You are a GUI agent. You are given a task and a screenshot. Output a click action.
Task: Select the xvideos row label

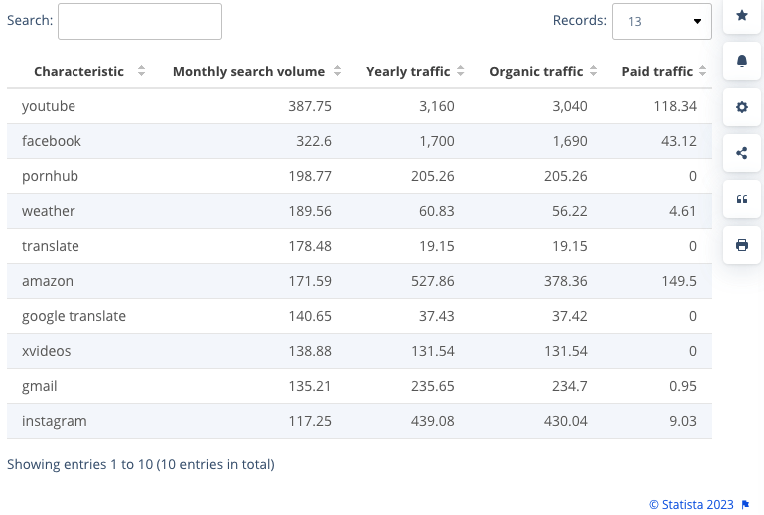tap(46, 351)
